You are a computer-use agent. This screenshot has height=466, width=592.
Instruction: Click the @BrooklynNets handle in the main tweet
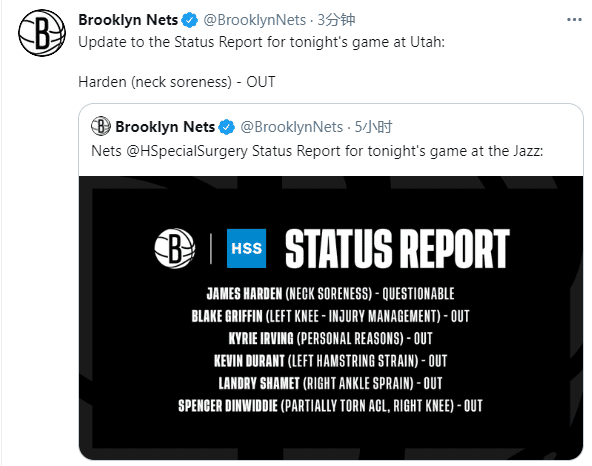254,20
